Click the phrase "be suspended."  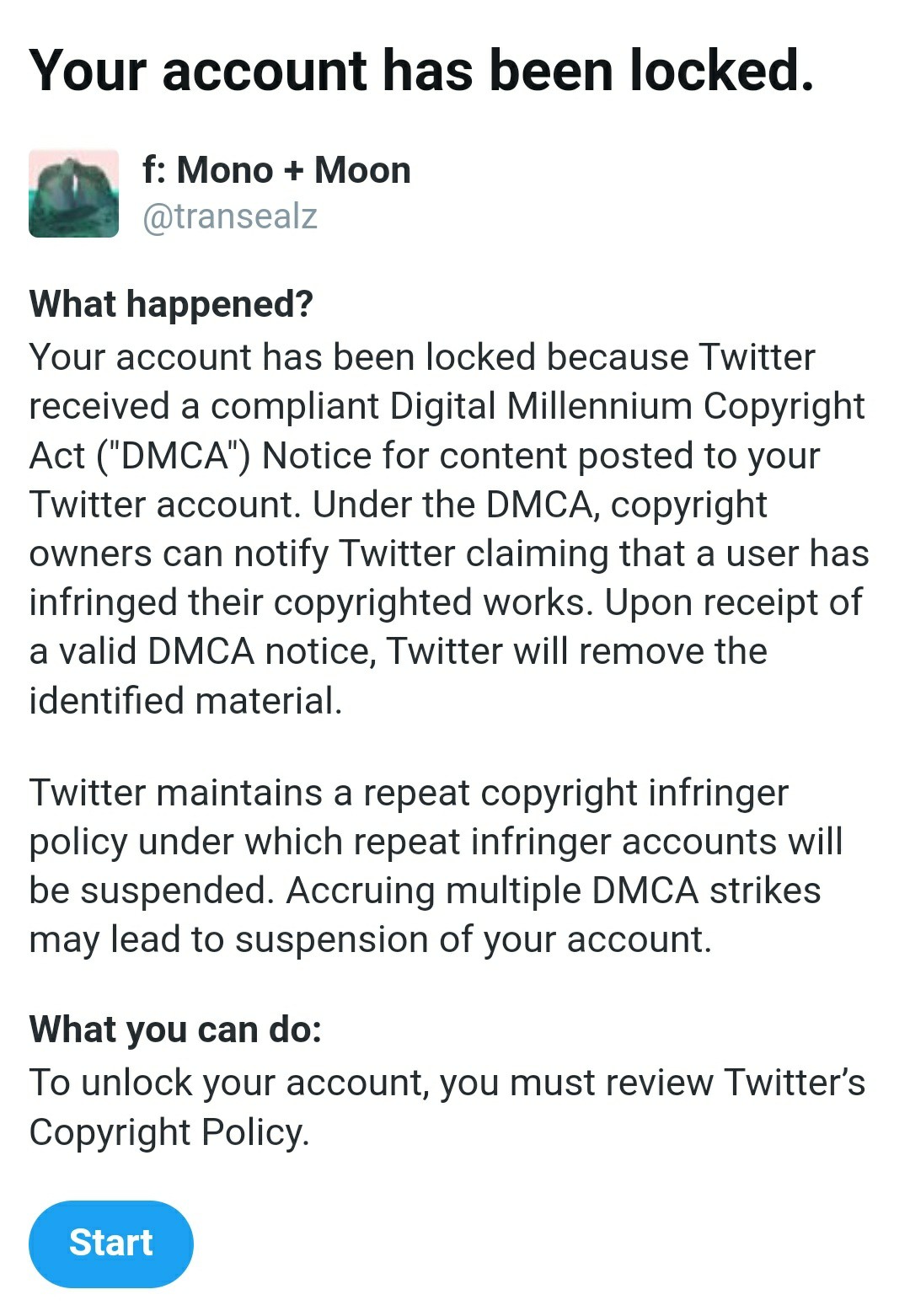(152, 891)
